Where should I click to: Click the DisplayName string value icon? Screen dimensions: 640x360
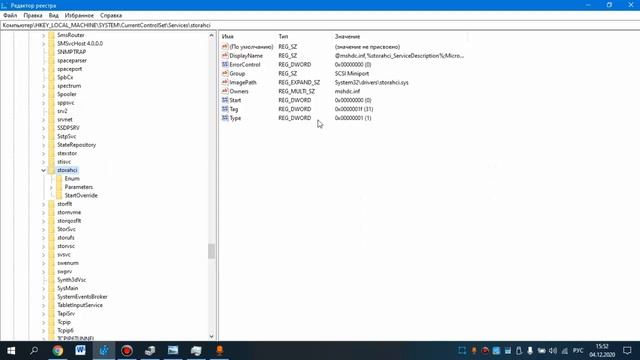click(224, 56)
